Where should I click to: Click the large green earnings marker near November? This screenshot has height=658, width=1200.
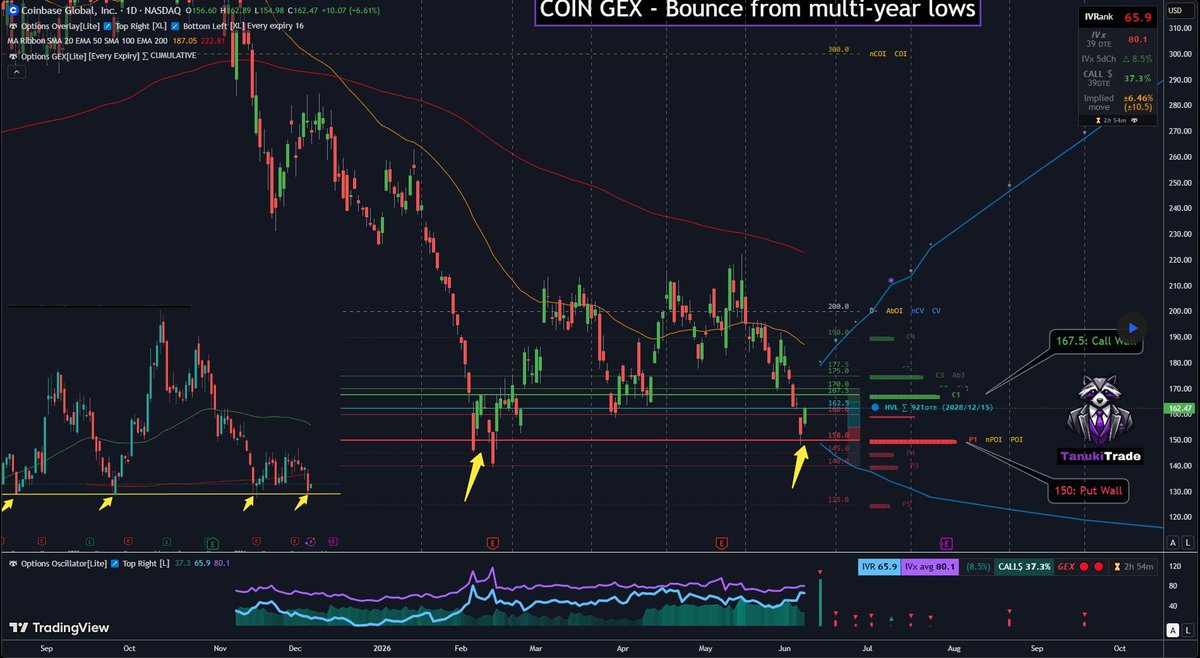click(212, 542)
